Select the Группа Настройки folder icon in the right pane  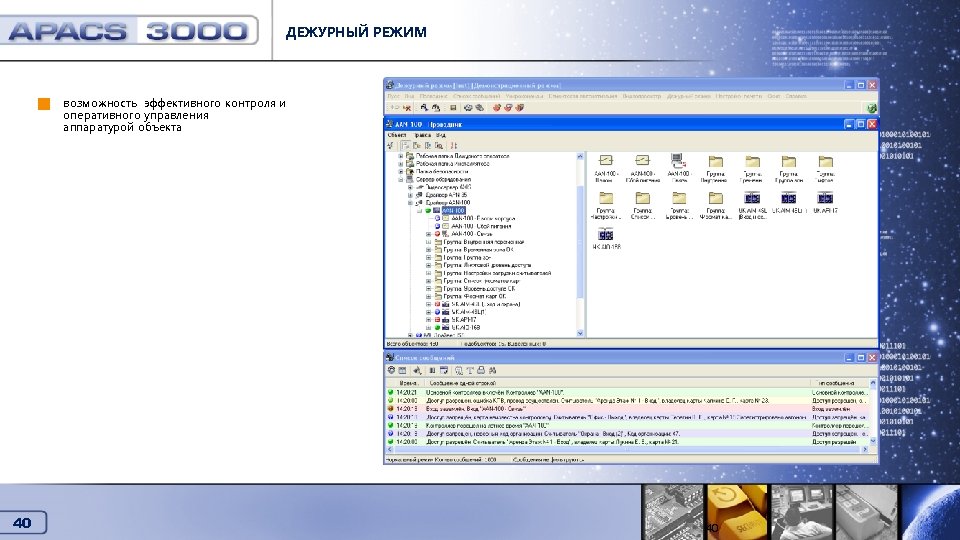606,198
